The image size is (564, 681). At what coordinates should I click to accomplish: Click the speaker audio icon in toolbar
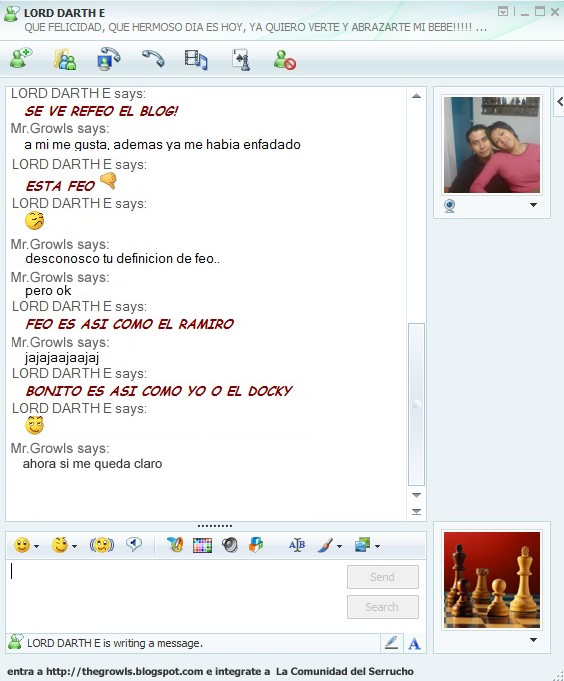pos(230,545)
